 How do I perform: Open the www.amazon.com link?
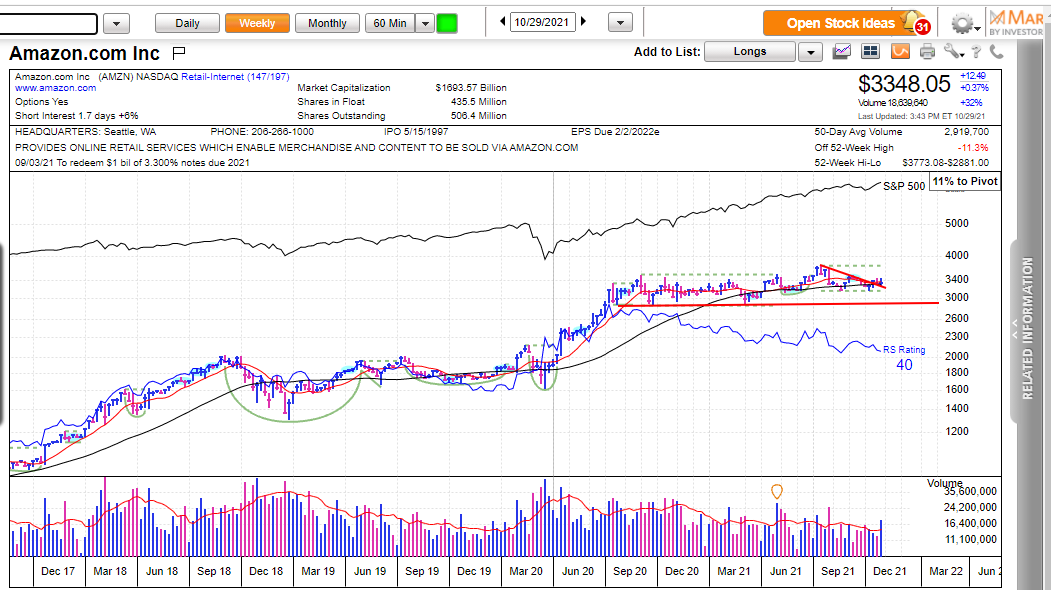tap(56, 88)
